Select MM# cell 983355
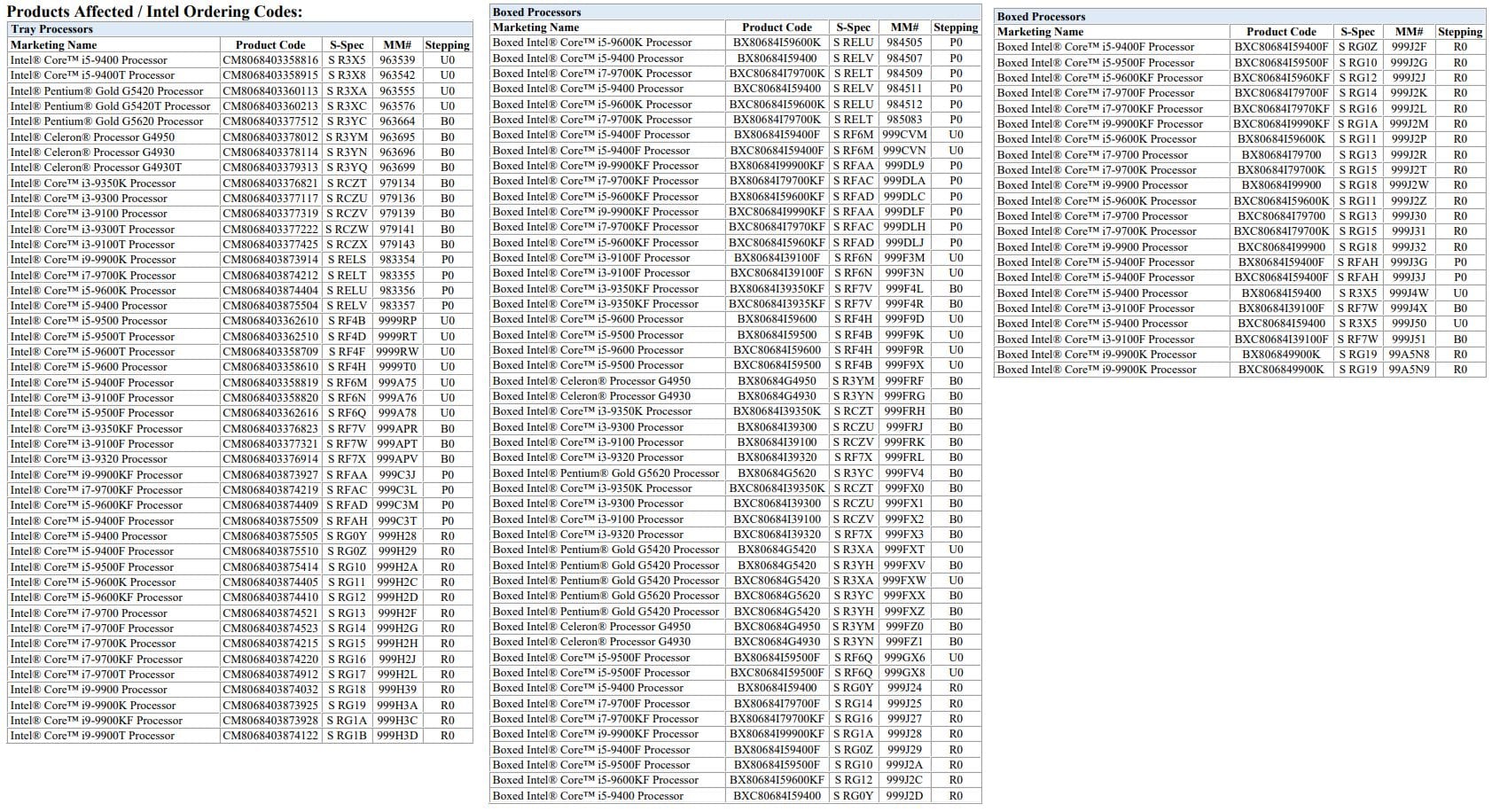Screen dimensions: 1500x812 [x=397, y=276]
